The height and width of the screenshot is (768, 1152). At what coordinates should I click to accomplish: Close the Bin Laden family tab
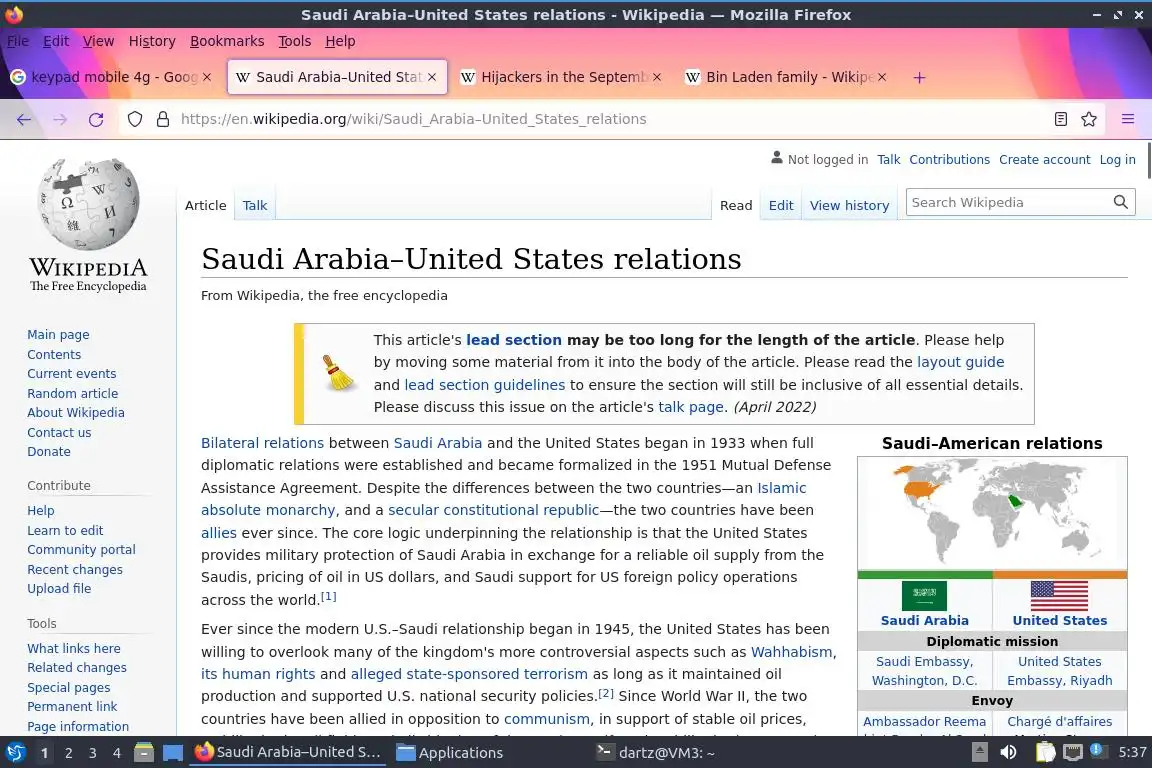point(882,77)
